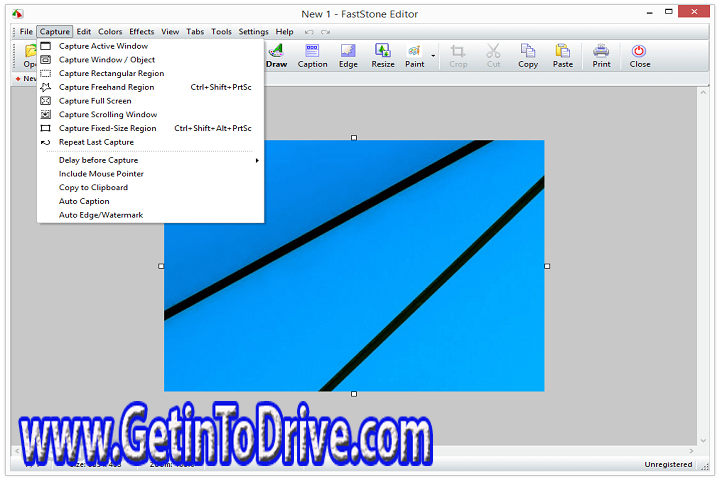The height and width of the screenshot is (480, 720).
Task: Open the Settings menu
Action: [x=253, y=32]
